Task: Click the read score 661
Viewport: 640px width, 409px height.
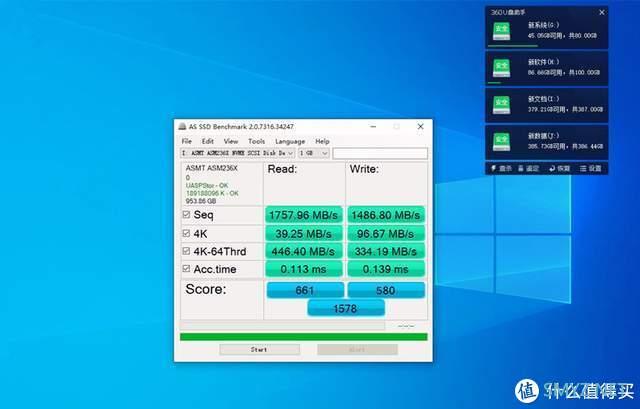Action: coord(305,290)
